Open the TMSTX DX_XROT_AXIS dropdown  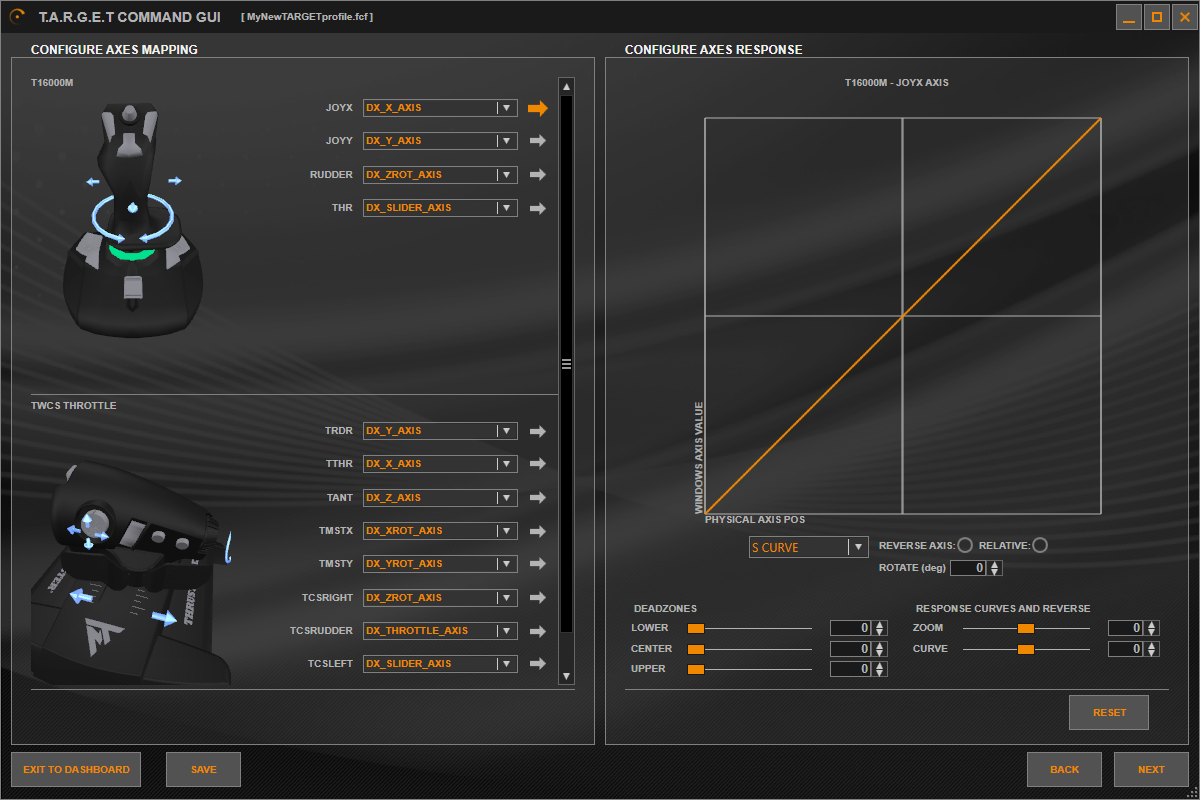440,531
